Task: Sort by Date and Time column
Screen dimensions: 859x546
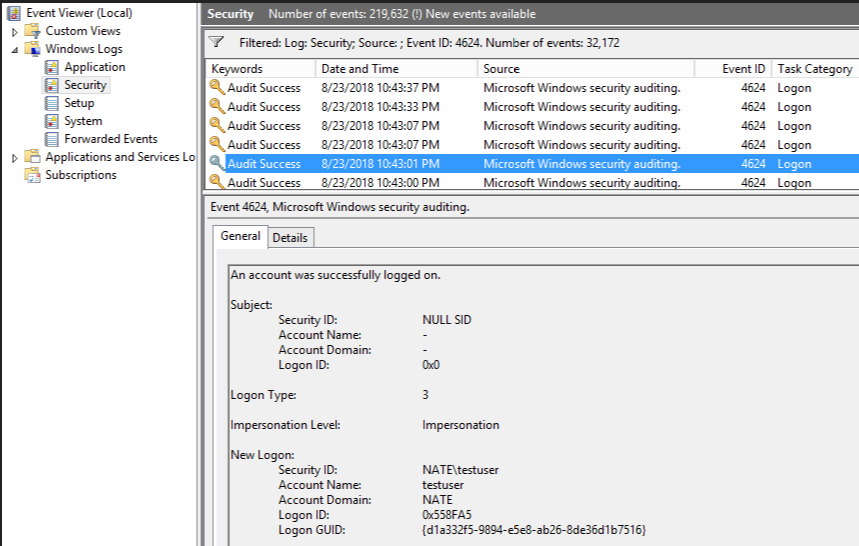Action: (x=359, y=69)
